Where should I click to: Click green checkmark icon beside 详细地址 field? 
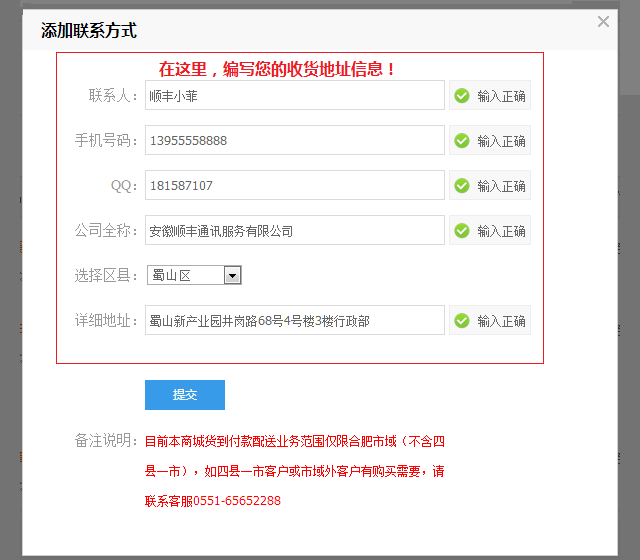click(462, 321)
